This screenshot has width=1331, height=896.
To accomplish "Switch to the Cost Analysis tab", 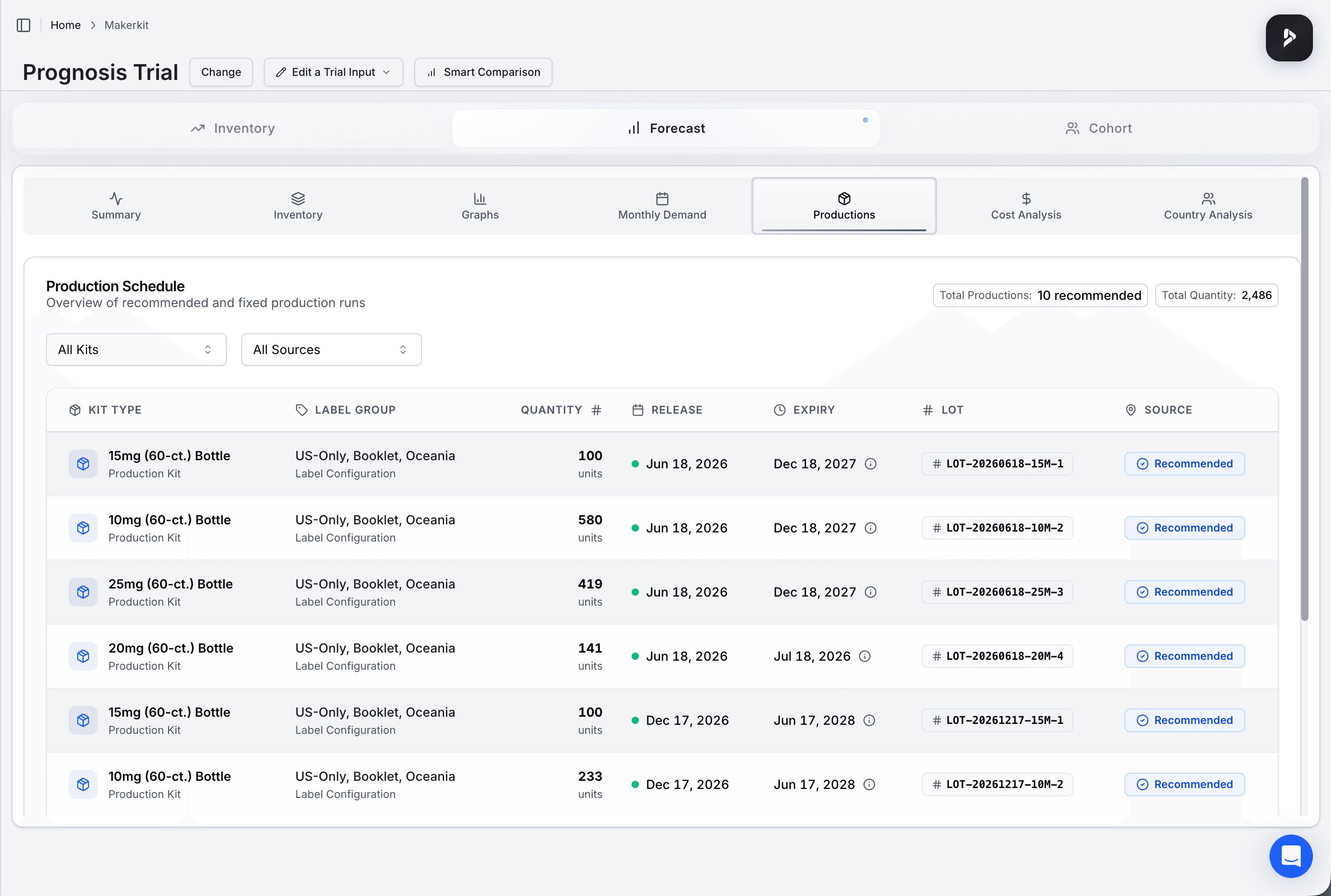I will [1025, 206].
